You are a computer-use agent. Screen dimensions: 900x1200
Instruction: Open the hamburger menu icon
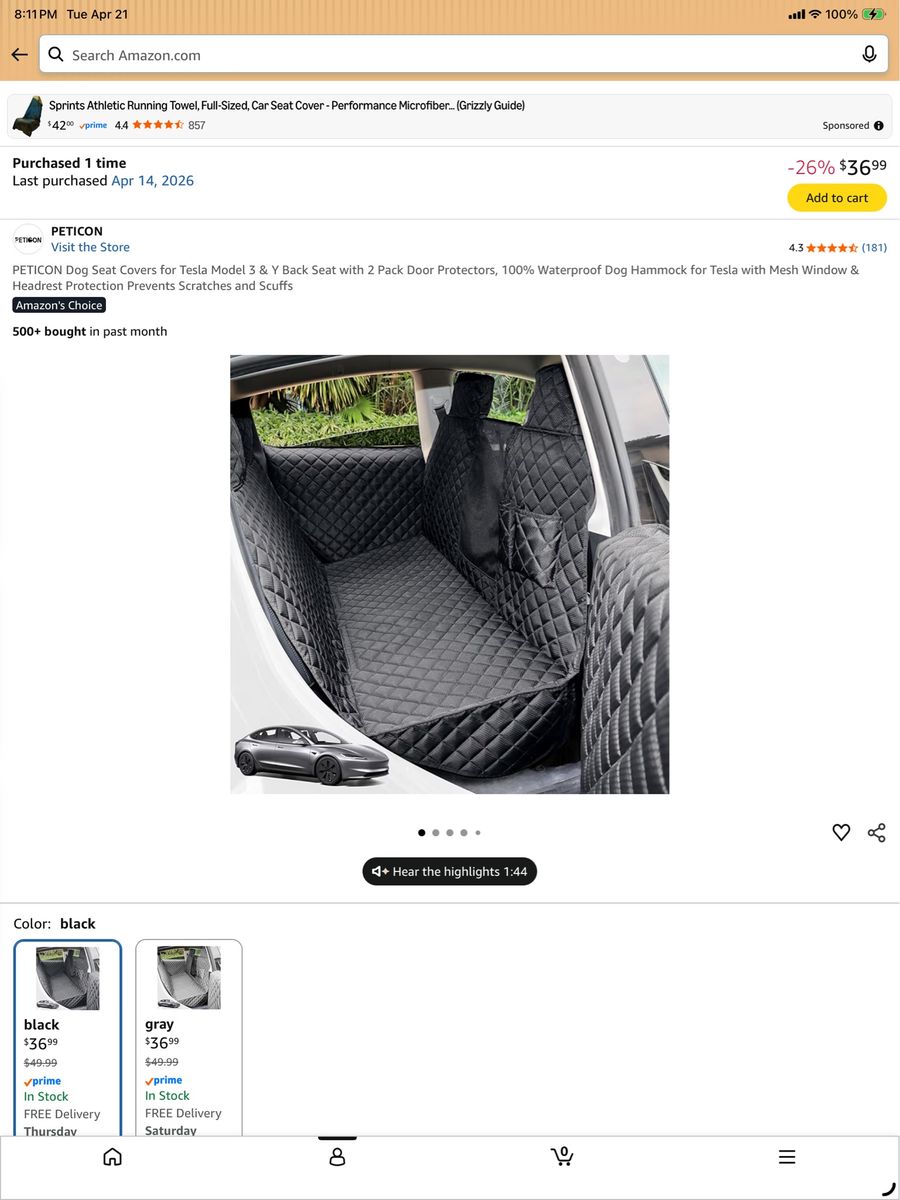[787, 1157]
